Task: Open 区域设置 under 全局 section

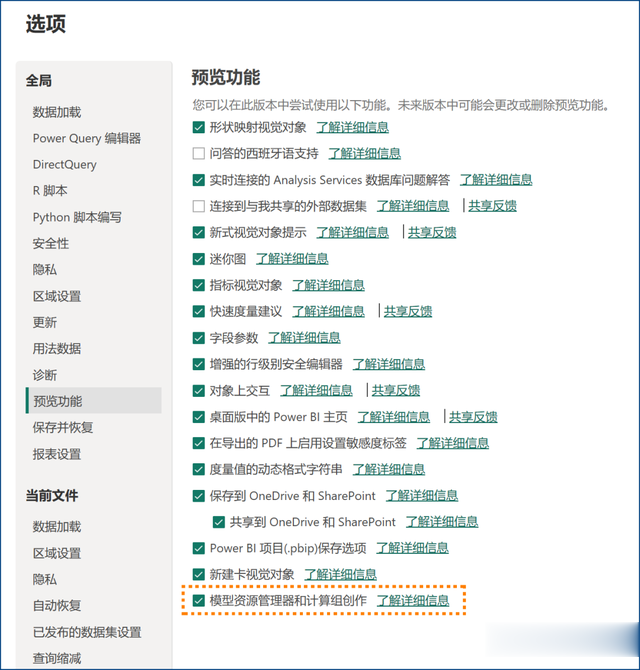Action: (57, 296)
